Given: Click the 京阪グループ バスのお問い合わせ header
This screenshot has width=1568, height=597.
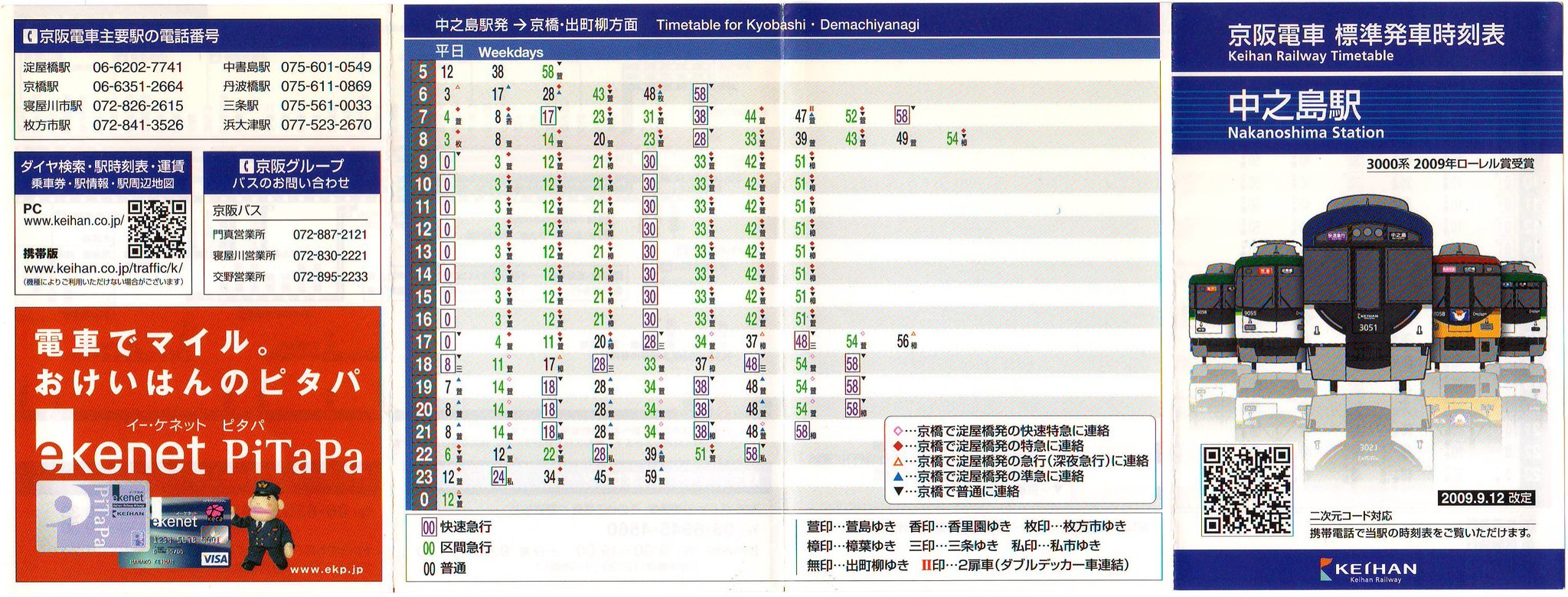Looking at the screenshot, I should [x=292, y=174].
